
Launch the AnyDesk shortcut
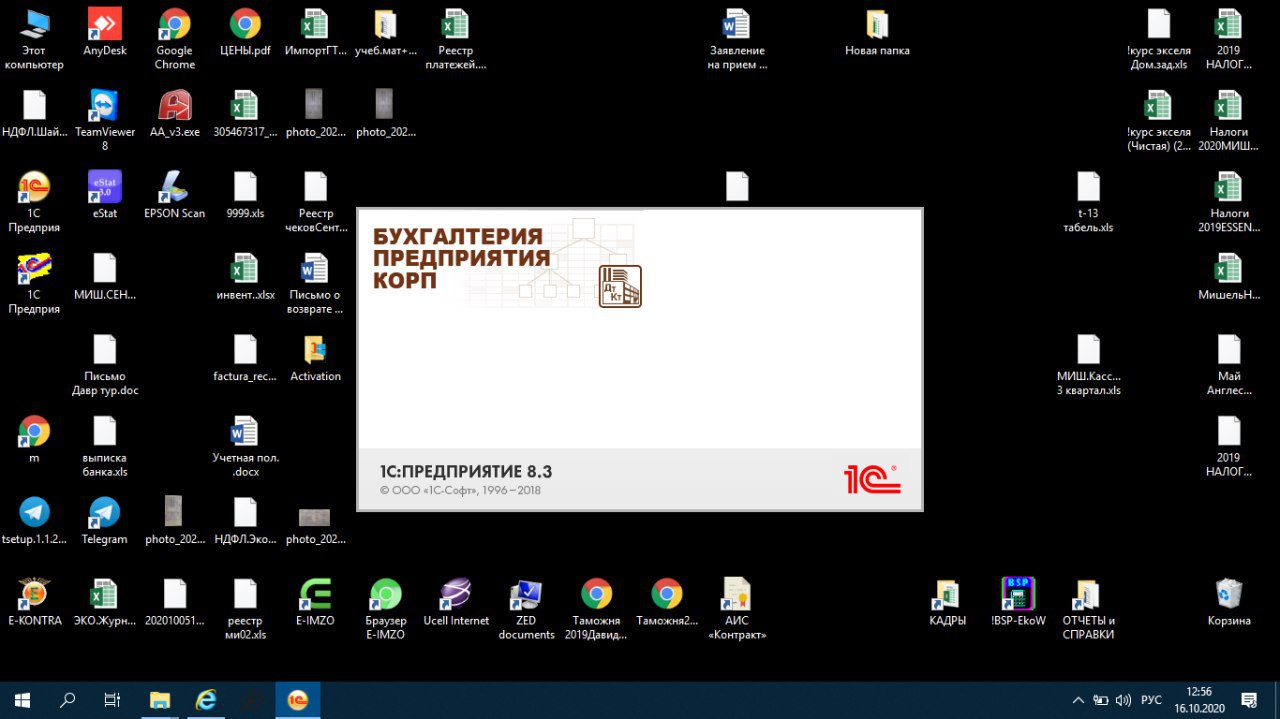pos(105,33)
